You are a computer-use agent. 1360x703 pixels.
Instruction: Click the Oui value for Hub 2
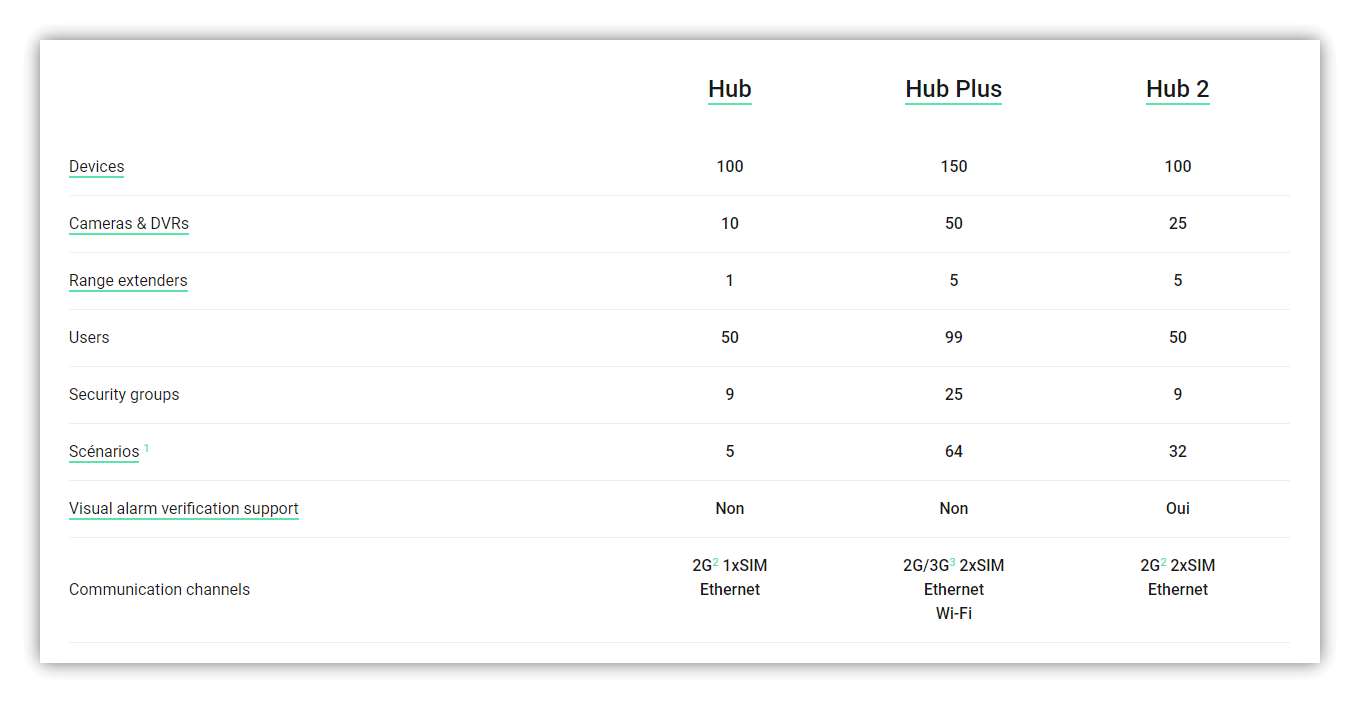[x=1177, y=509]
